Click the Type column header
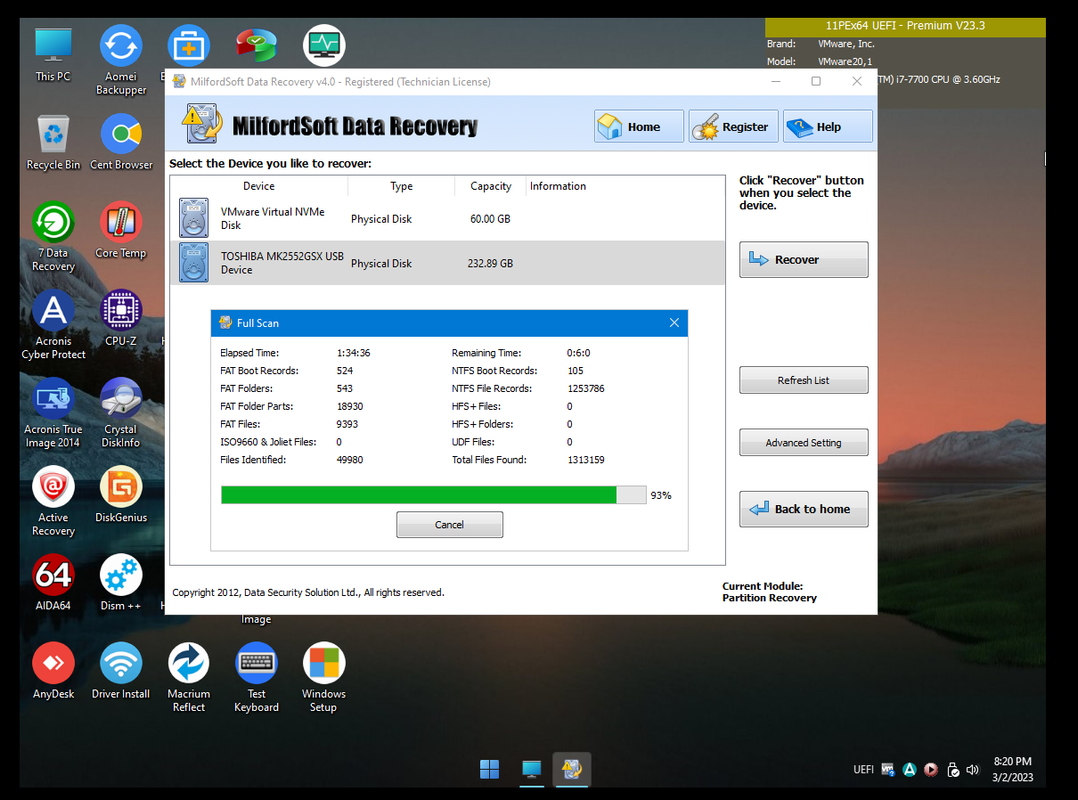Viewport: 1078px width, 800px height. tap(402, 186)
